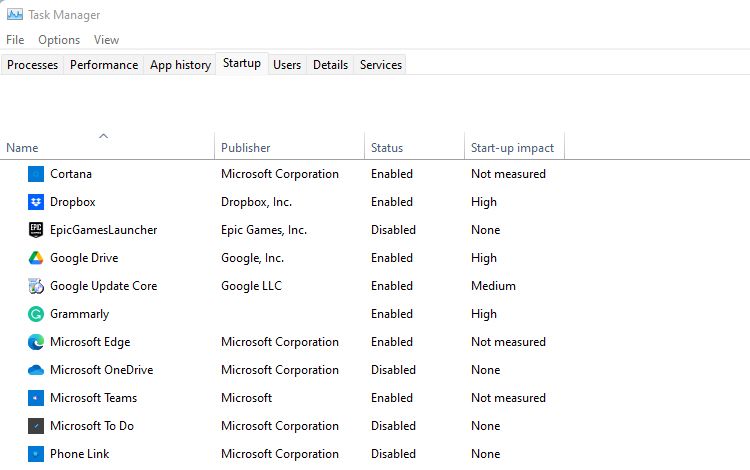Click the Grammarly green icon
This screenshot has width=750, height=470.
[x=36, y=314]
